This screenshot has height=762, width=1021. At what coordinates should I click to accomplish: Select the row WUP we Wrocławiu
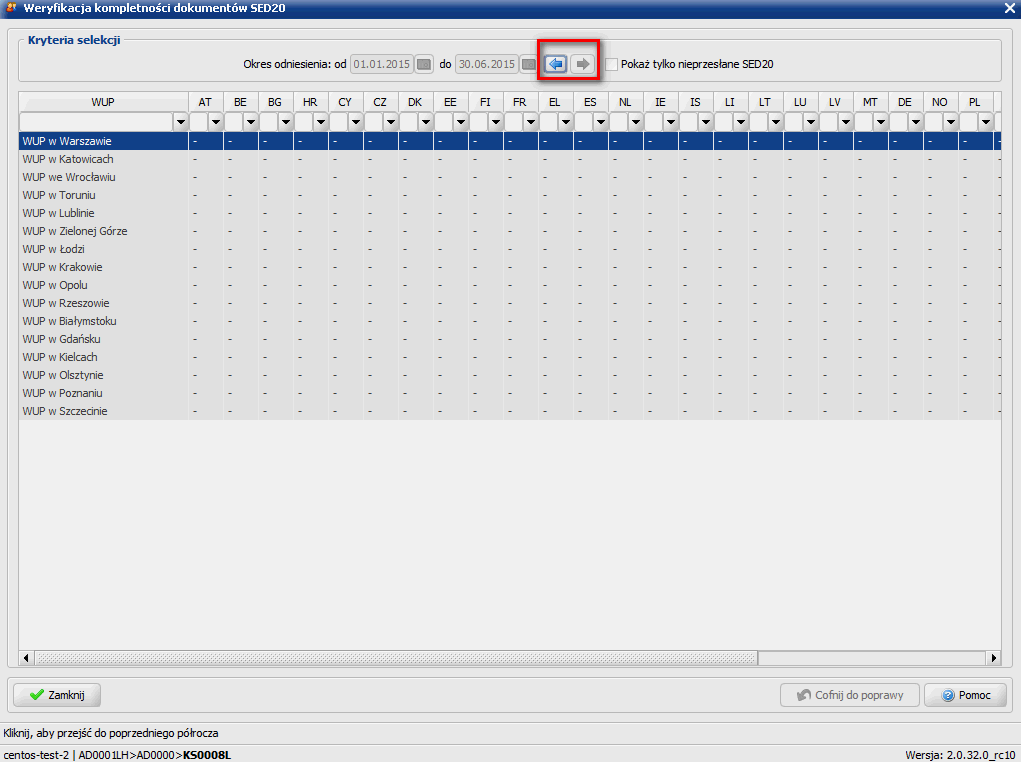510,177
